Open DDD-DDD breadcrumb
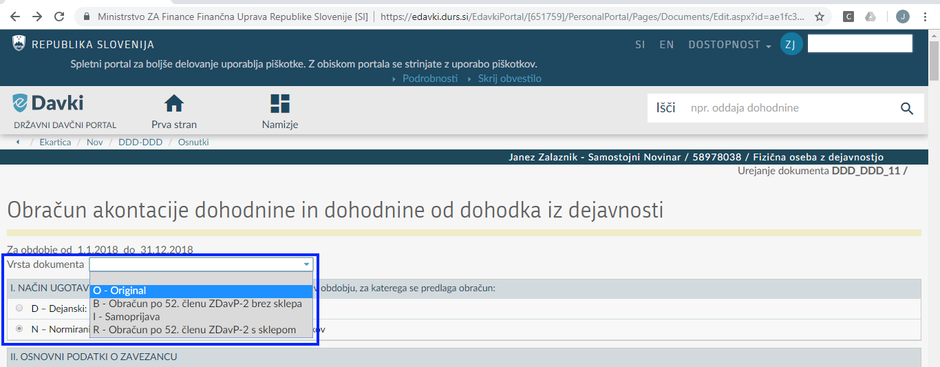940x367 pixels. point(140,142)
